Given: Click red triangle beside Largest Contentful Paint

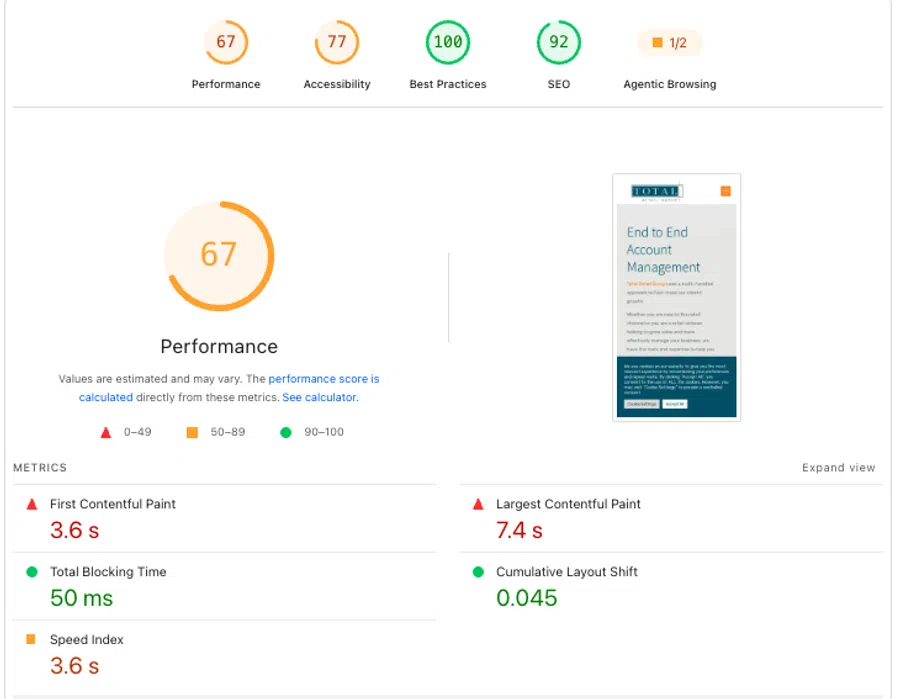Looking at the screenshot, I should pos(478,504).
